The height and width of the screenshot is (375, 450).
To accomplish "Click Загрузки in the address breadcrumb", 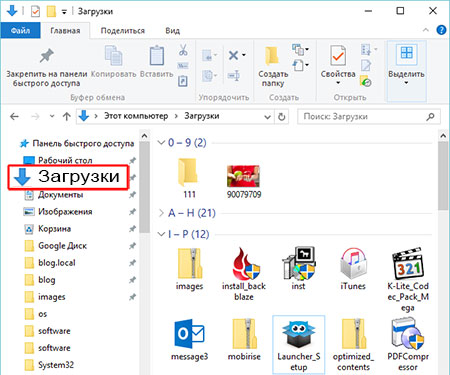I will [202, 116].
